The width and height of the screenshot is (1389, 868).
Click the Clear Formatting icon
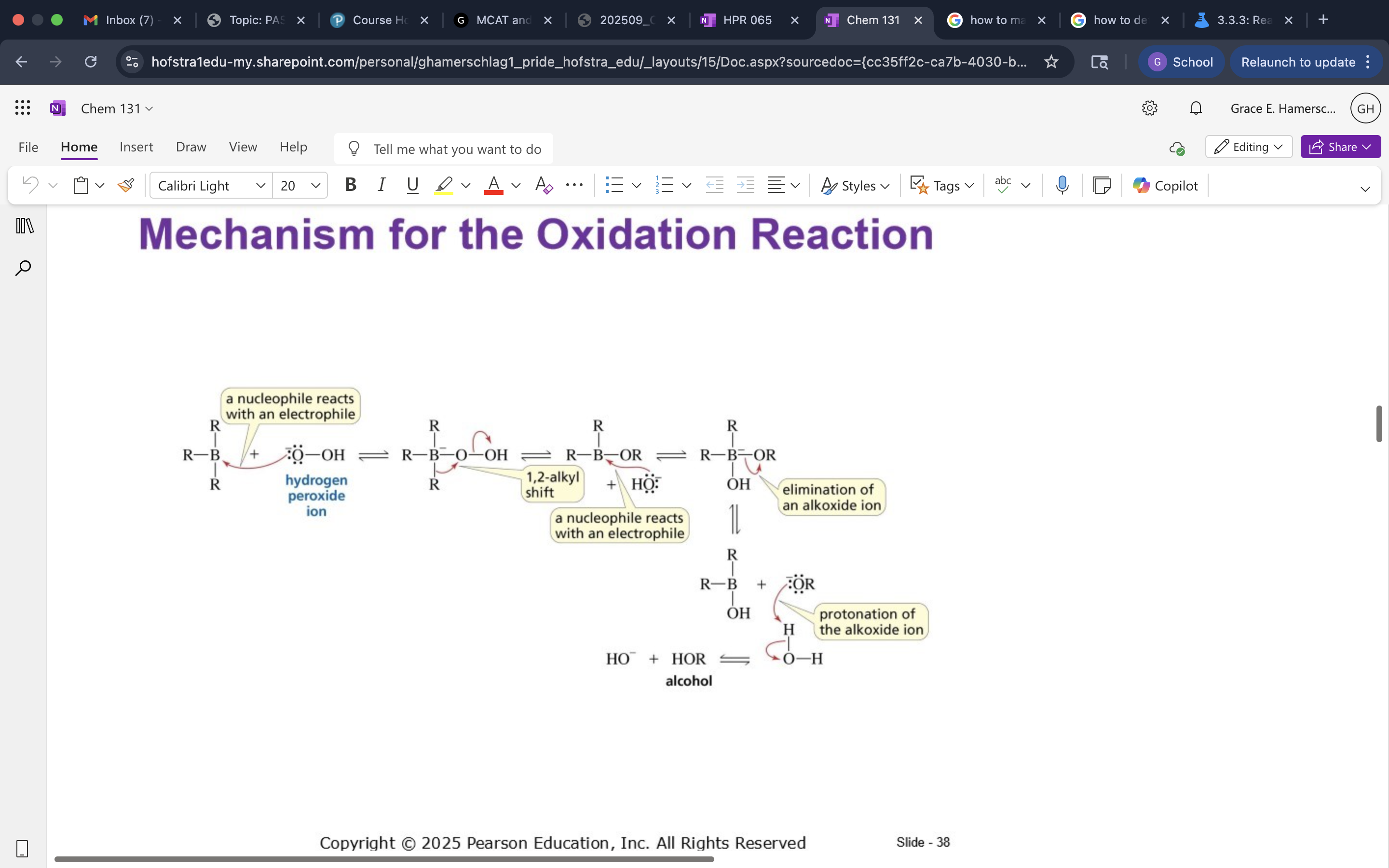tap(543, 186)
